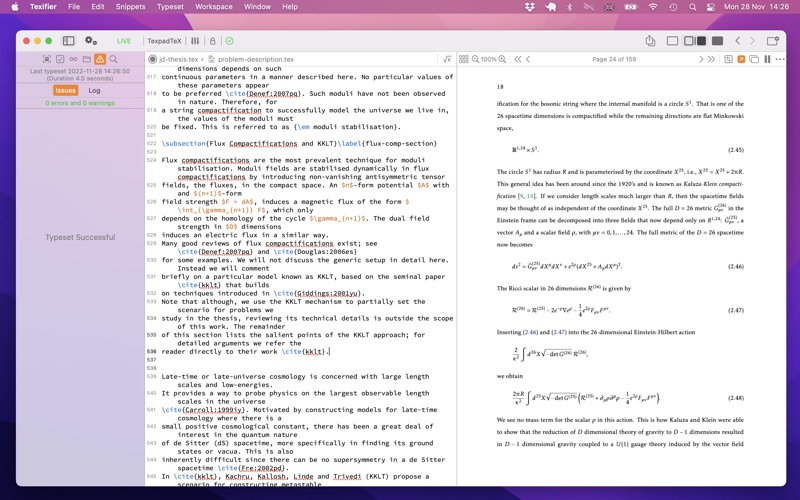The width and height of the screenshot is (800, 500).
Task: Click the root file circle icon
Action: pos(152,59)
